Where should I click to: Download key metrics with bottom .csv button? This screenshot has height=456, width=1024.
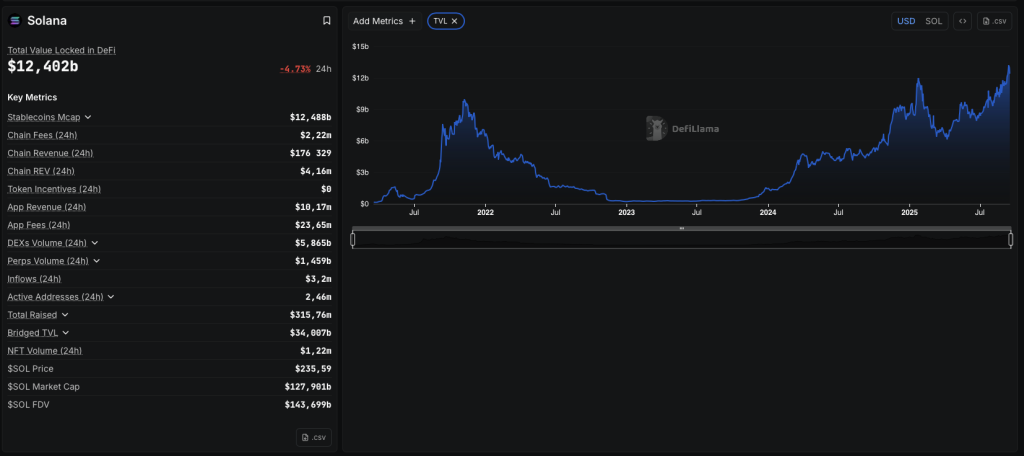point(314,437)
